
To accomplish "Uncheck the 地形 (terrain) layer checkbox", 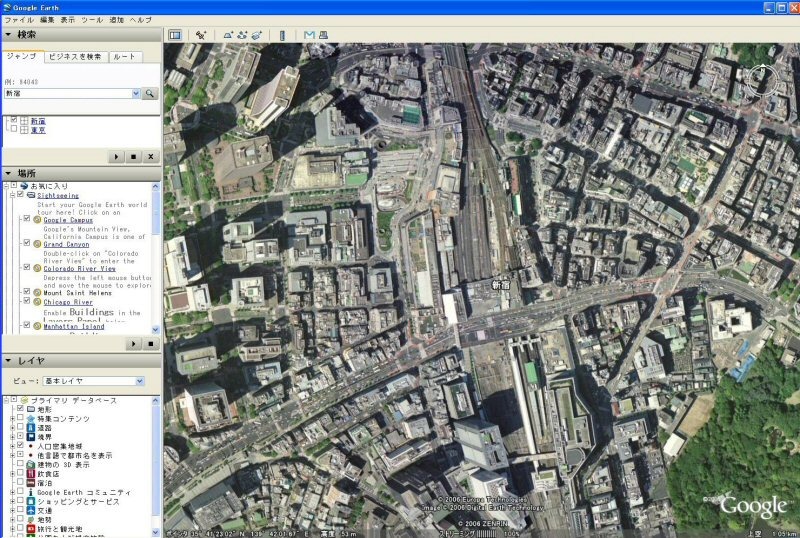I will point(20,409).
